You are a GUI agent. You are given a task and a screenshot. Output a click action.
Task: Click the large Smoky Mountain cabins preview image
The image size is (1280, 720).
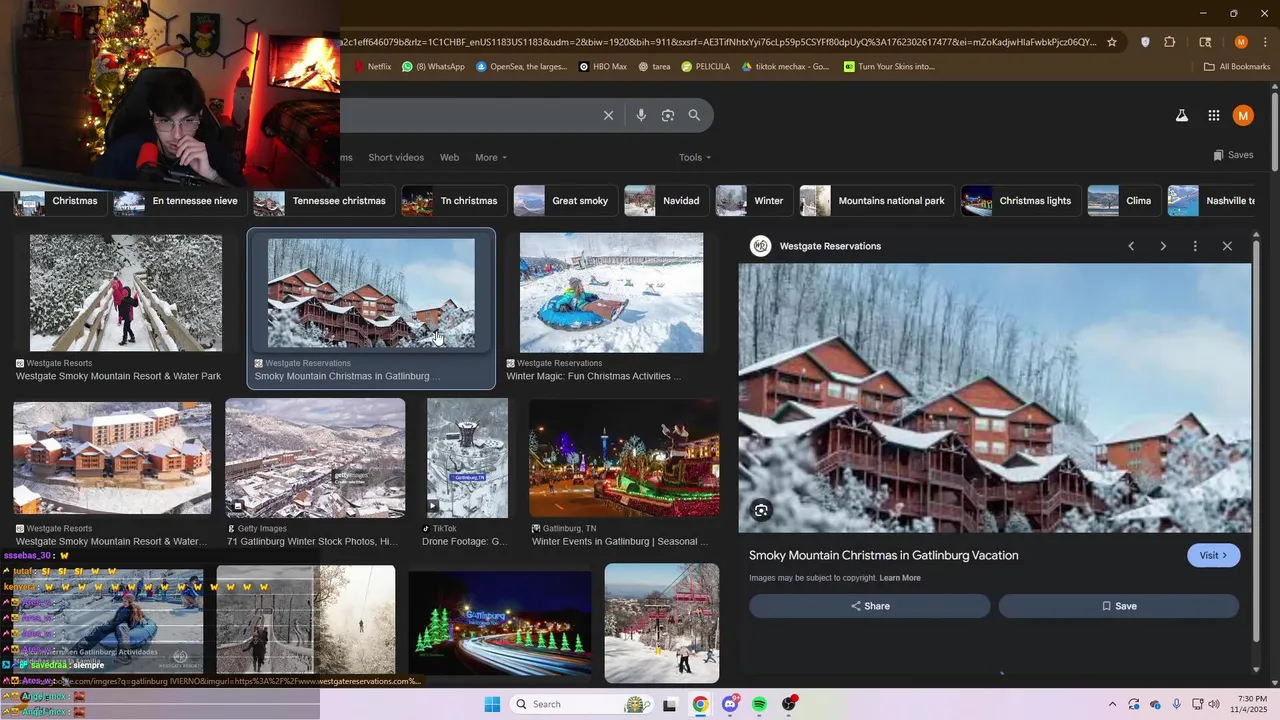[x=995, y=398]
